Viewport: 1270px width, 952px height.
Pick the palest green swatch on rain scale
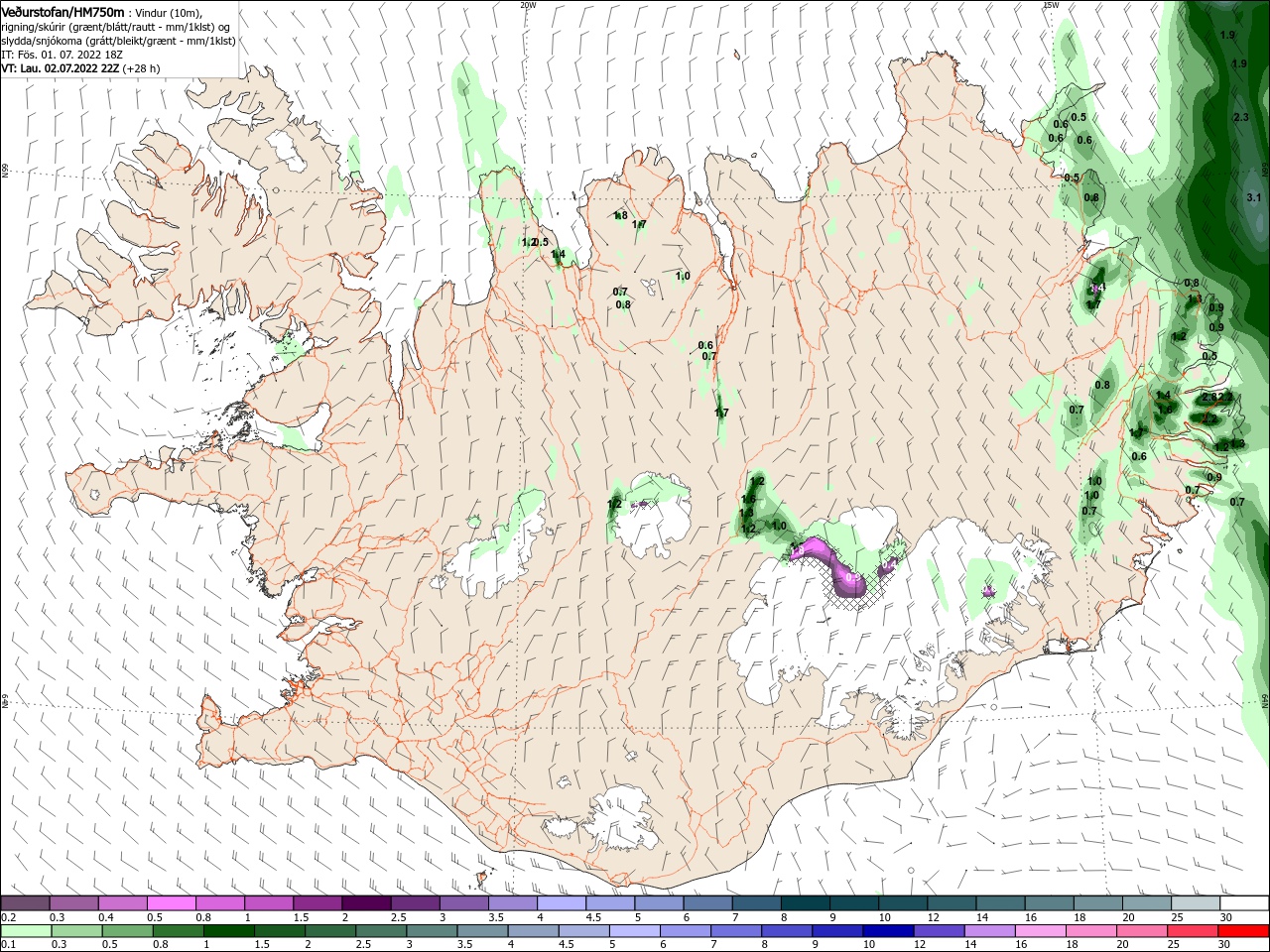point(25,930)
